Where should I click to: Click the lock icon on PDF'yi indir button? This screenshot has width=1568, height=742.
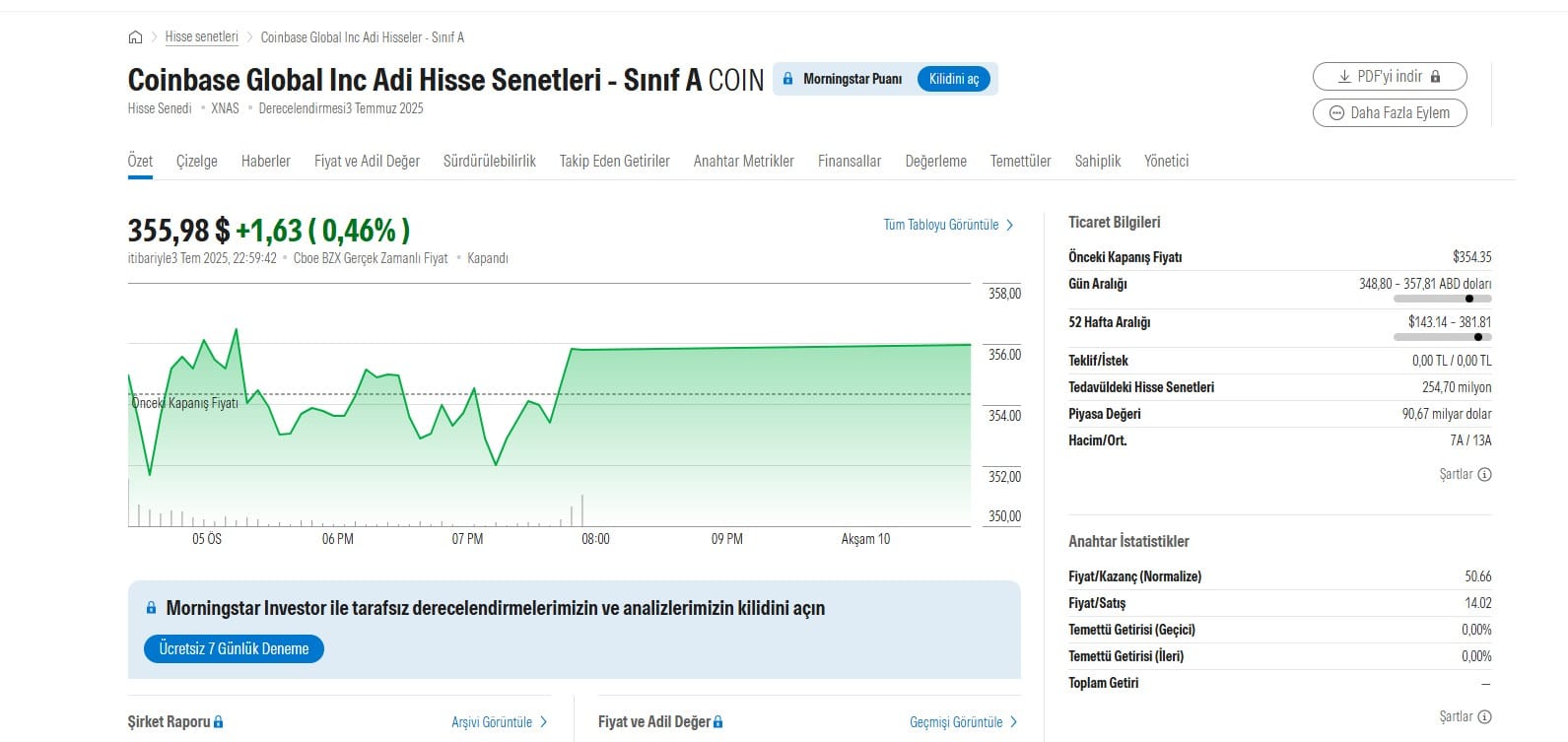(x=1435, y=76)
